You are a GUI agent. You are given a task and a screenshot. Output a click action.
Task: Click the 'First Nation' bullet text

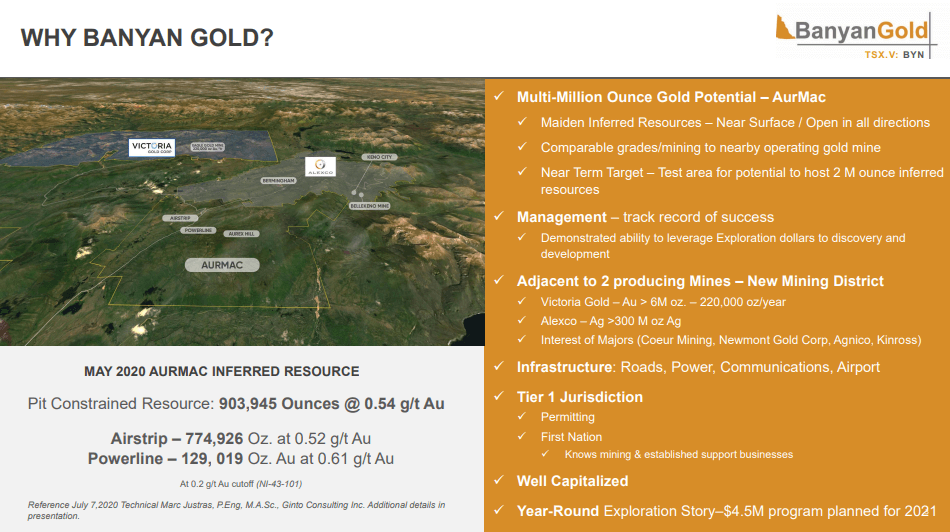click(x=571, y=437)
